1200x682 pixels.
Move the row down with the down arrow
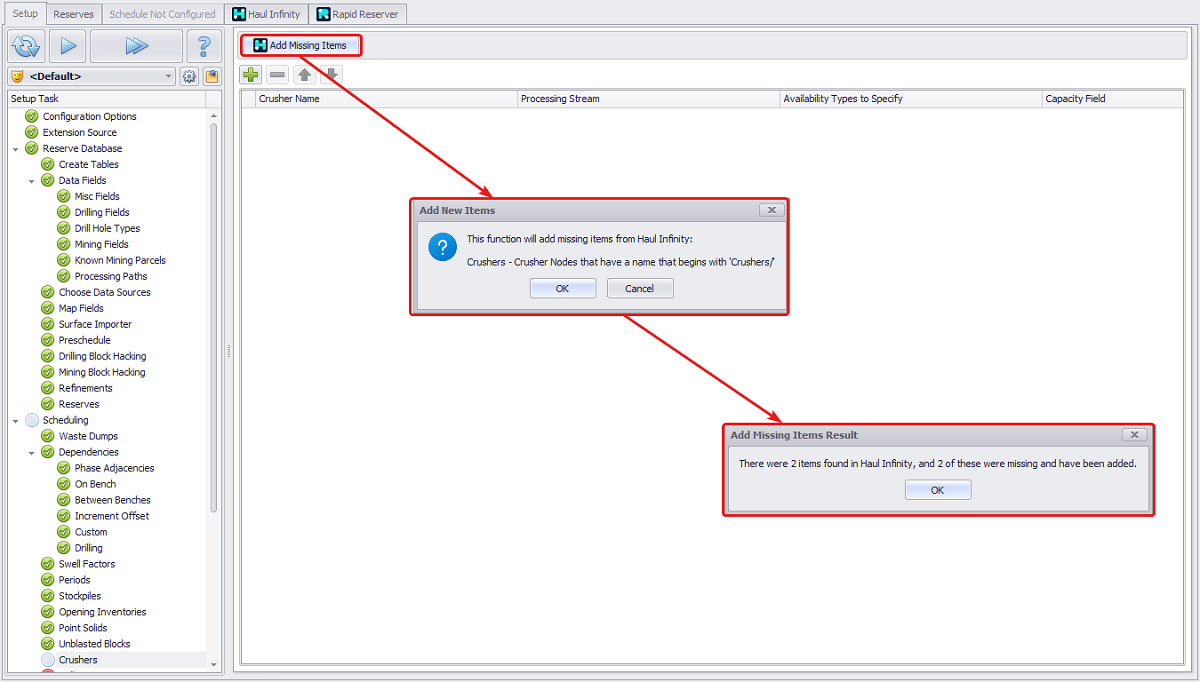(331, 75)
